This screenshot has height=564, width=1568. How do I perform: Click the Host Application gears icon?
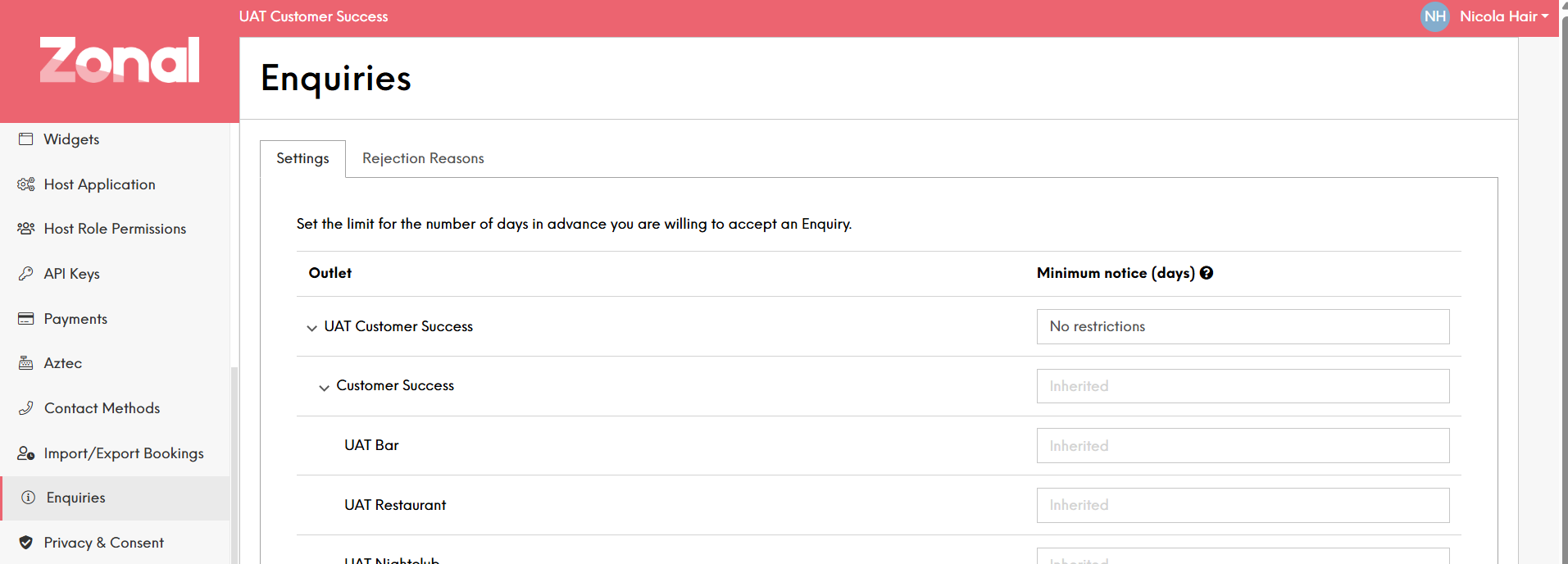[26, 184]
